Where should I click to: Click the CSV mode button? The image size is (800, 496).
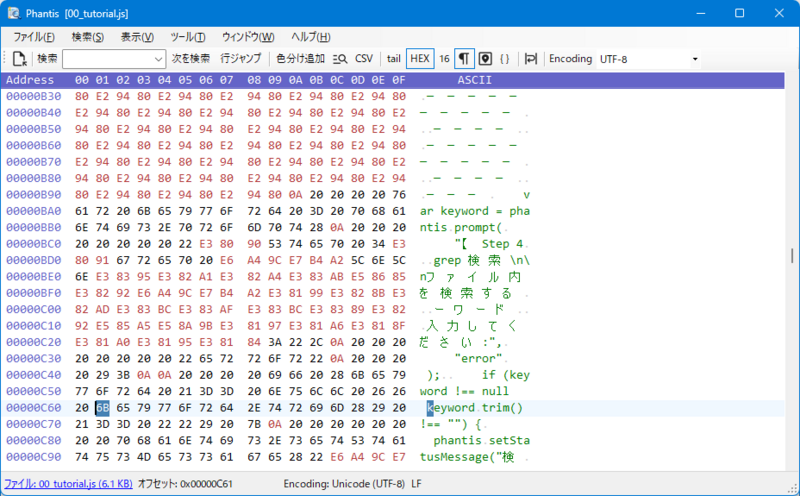coord(364,59)
